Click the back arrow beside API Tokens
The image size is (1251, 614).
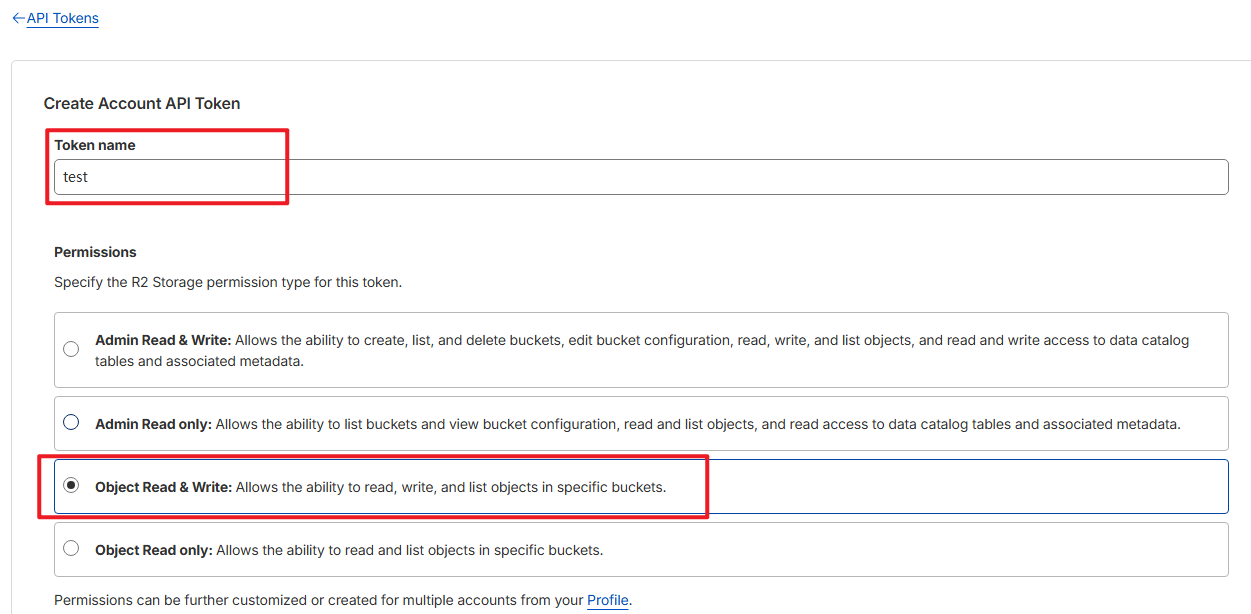pyautogui.click(x=17, y=19)
